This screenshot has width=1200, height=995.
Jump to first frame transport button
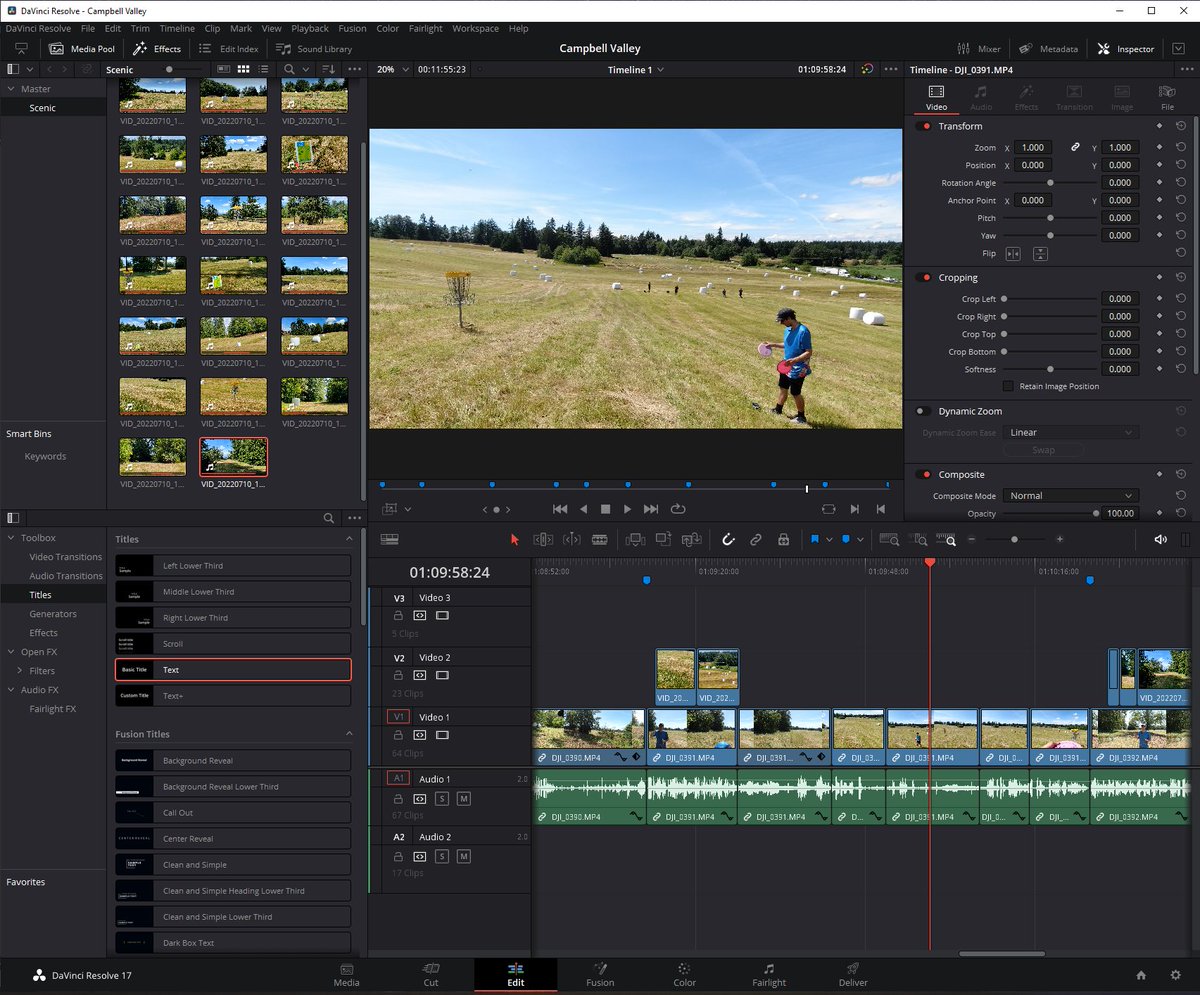point(560,509)
